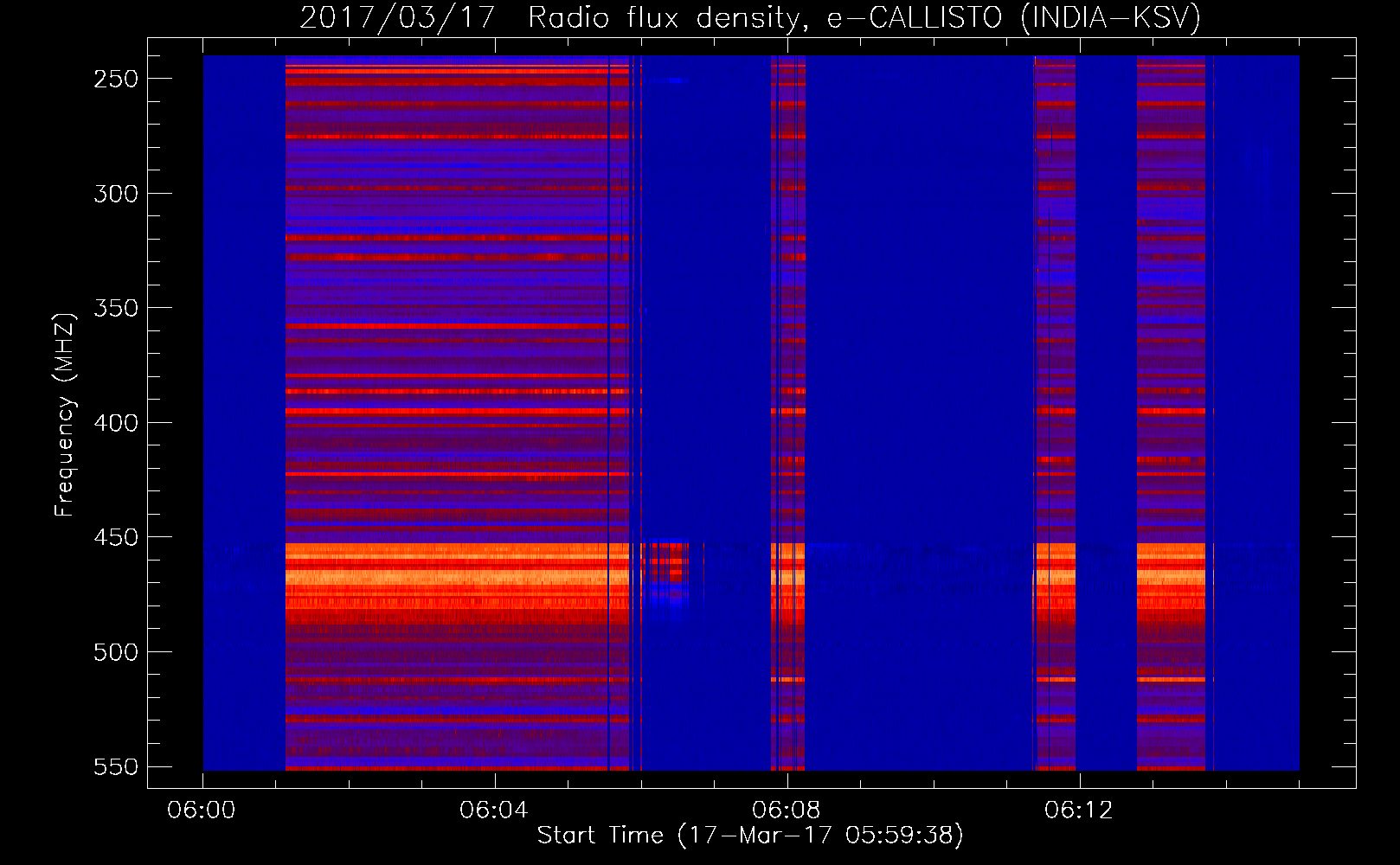Click the frequency tick label 400
Viewport: 1400px width, 865px height.
[x=116, y=423]
